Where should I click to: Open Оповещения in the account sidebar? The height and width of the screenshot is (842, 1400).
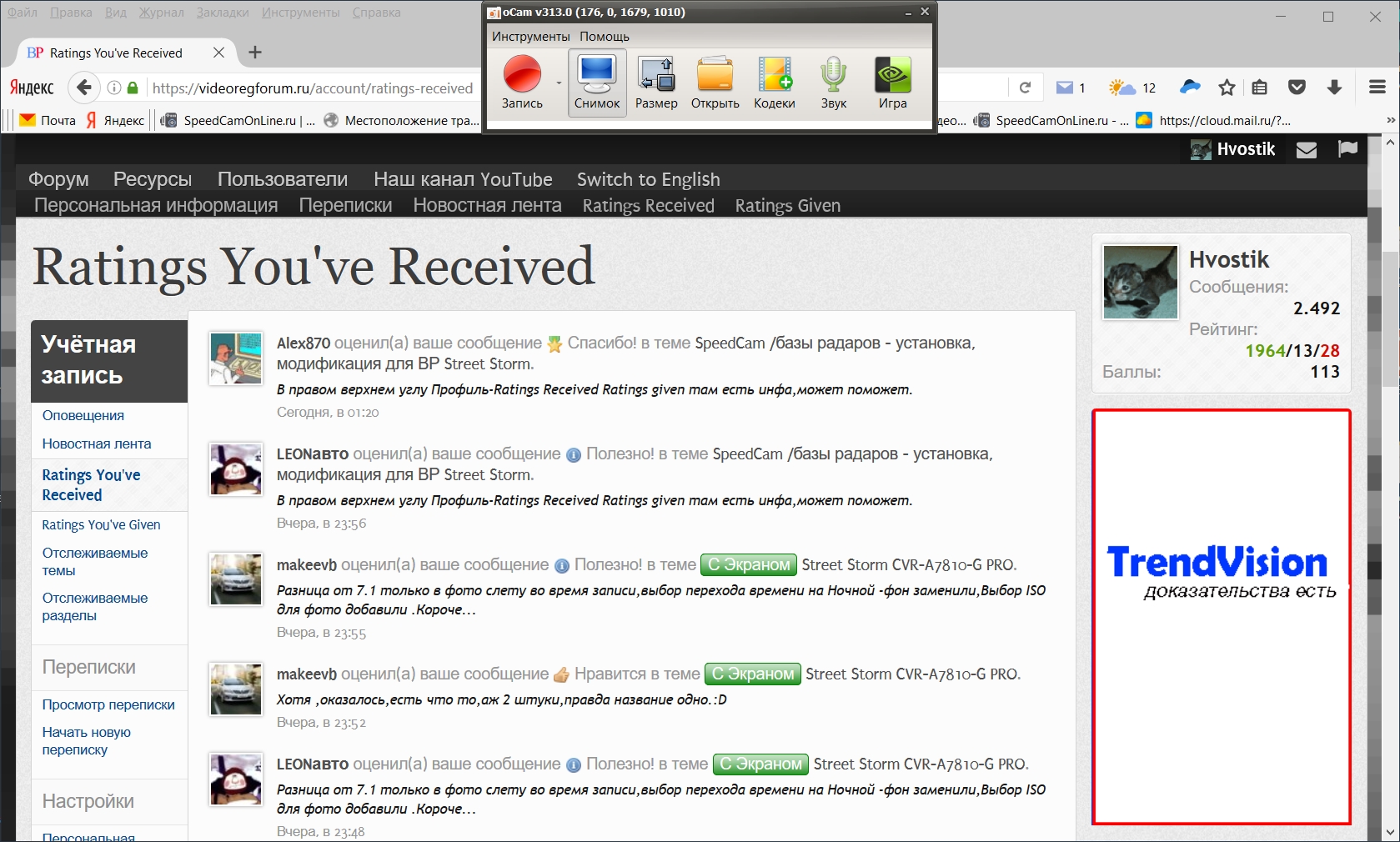point(83,415)
